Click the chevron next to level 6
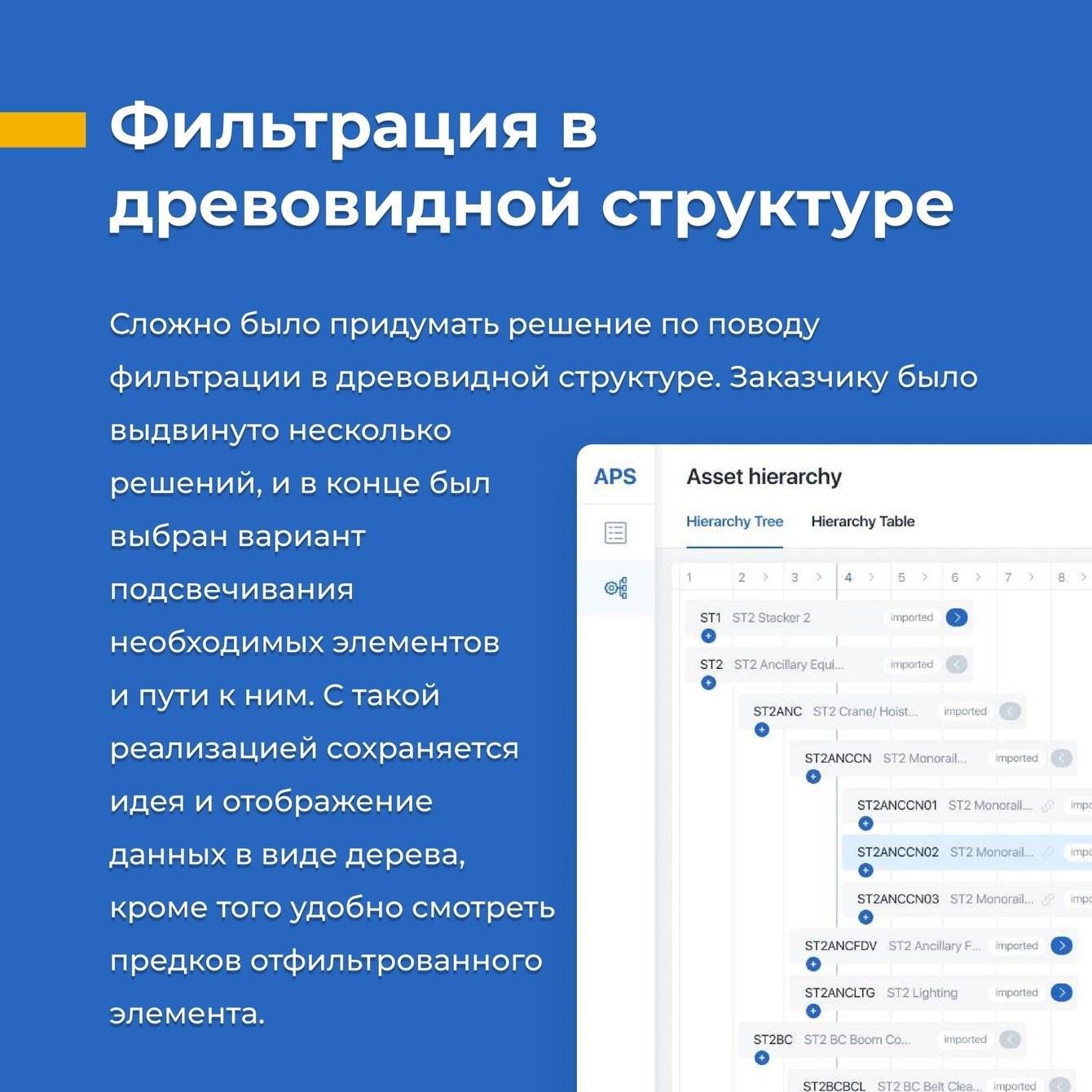 (x=978, y=577)
